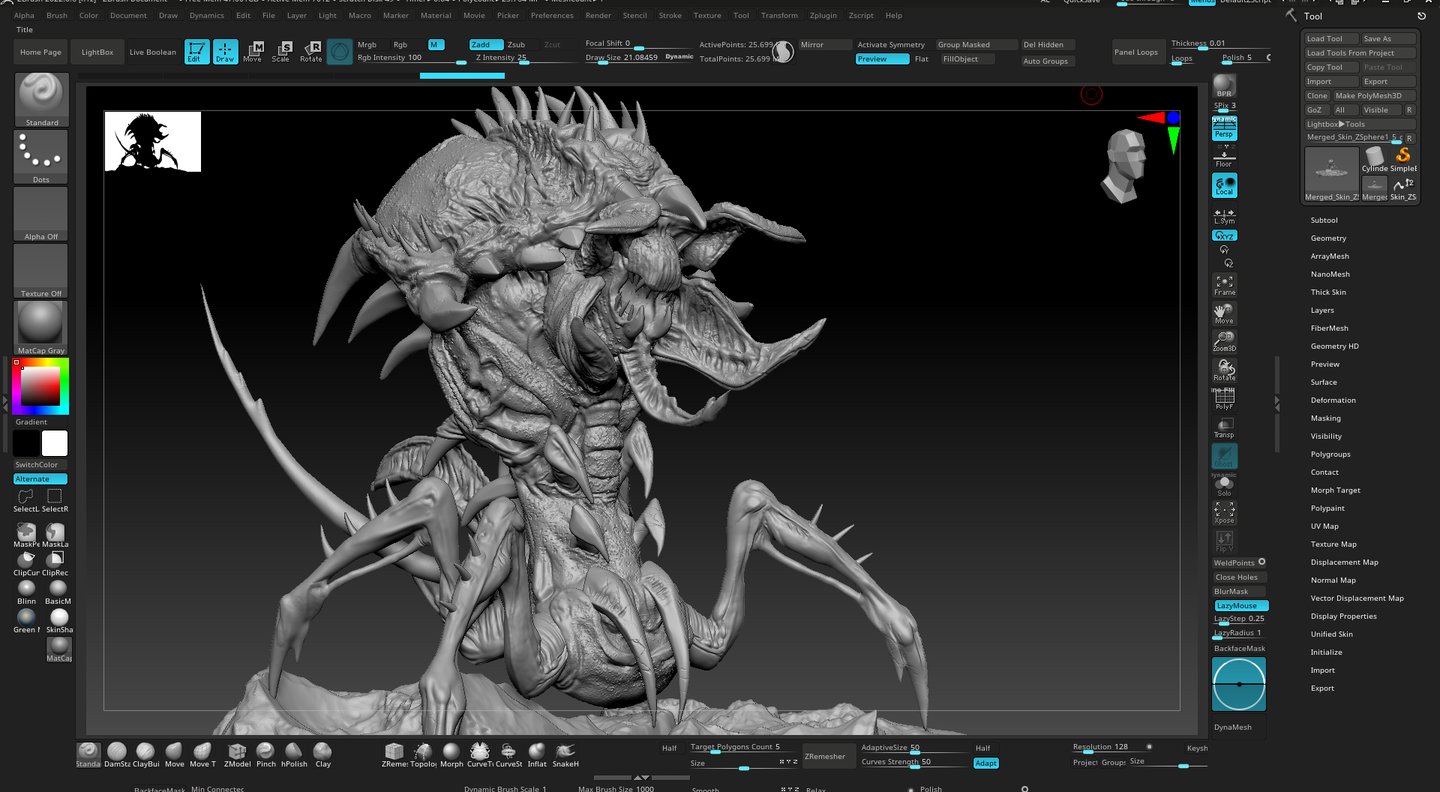
Task: Click Make PolyMesh3D button
Action: pos(1374,96)
